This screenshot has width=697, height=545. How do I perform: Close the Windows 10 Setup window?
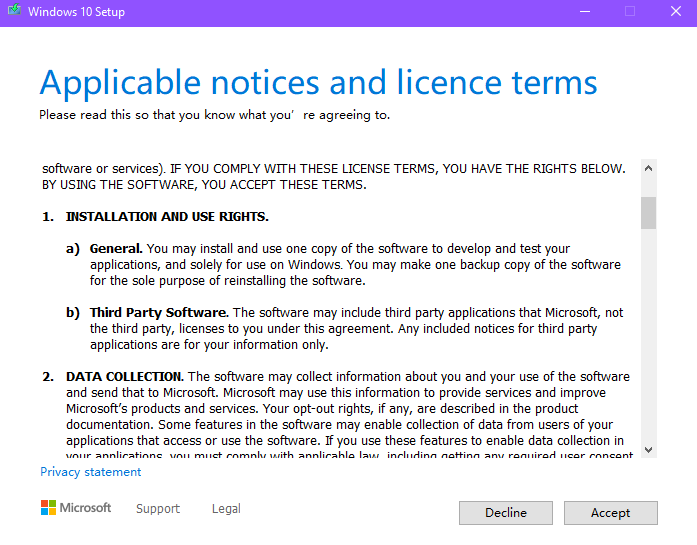[x=675, y=12]
